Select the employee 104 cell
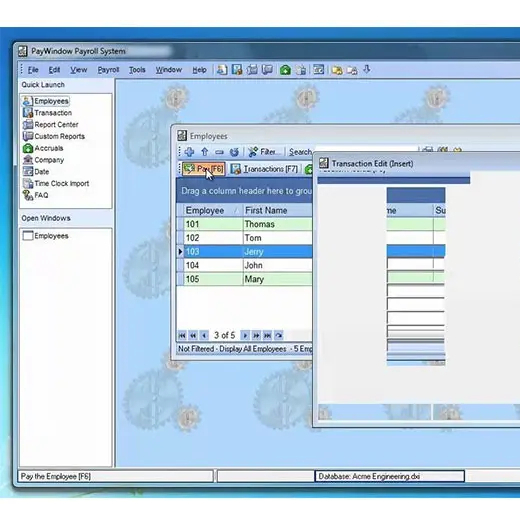 (x=213, y=265)
